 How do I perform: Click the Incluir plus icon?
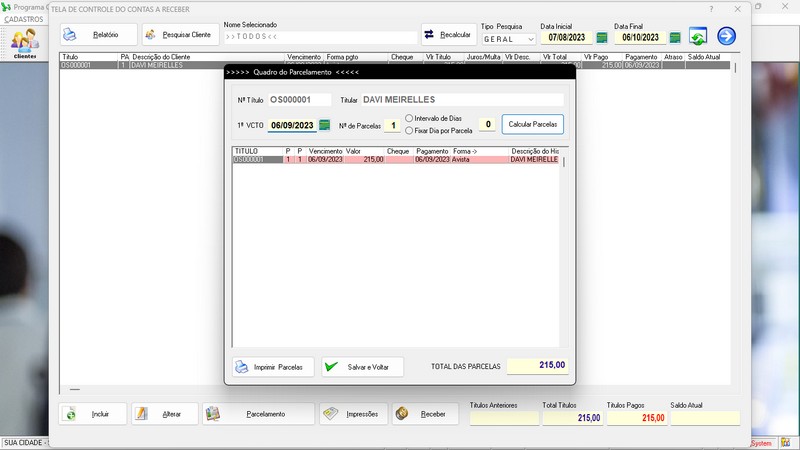70,414
